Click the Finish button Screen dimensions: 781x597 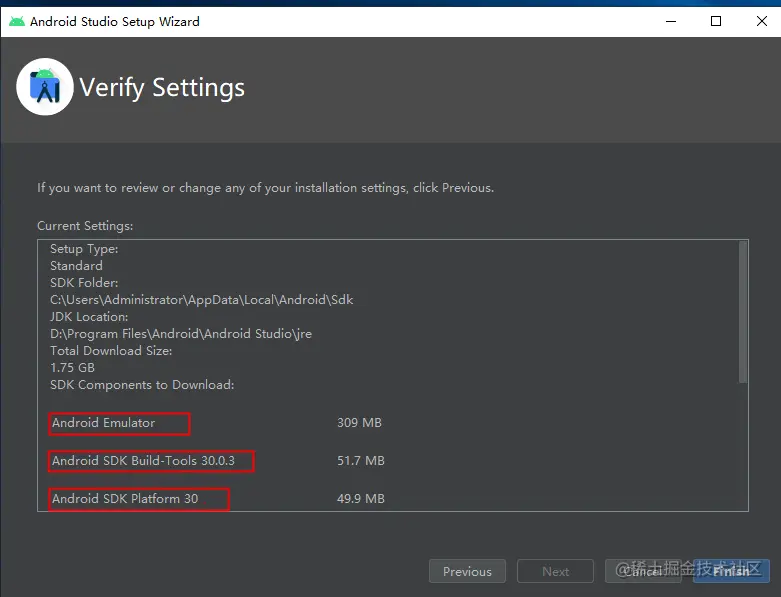click(x=731, y=571)
